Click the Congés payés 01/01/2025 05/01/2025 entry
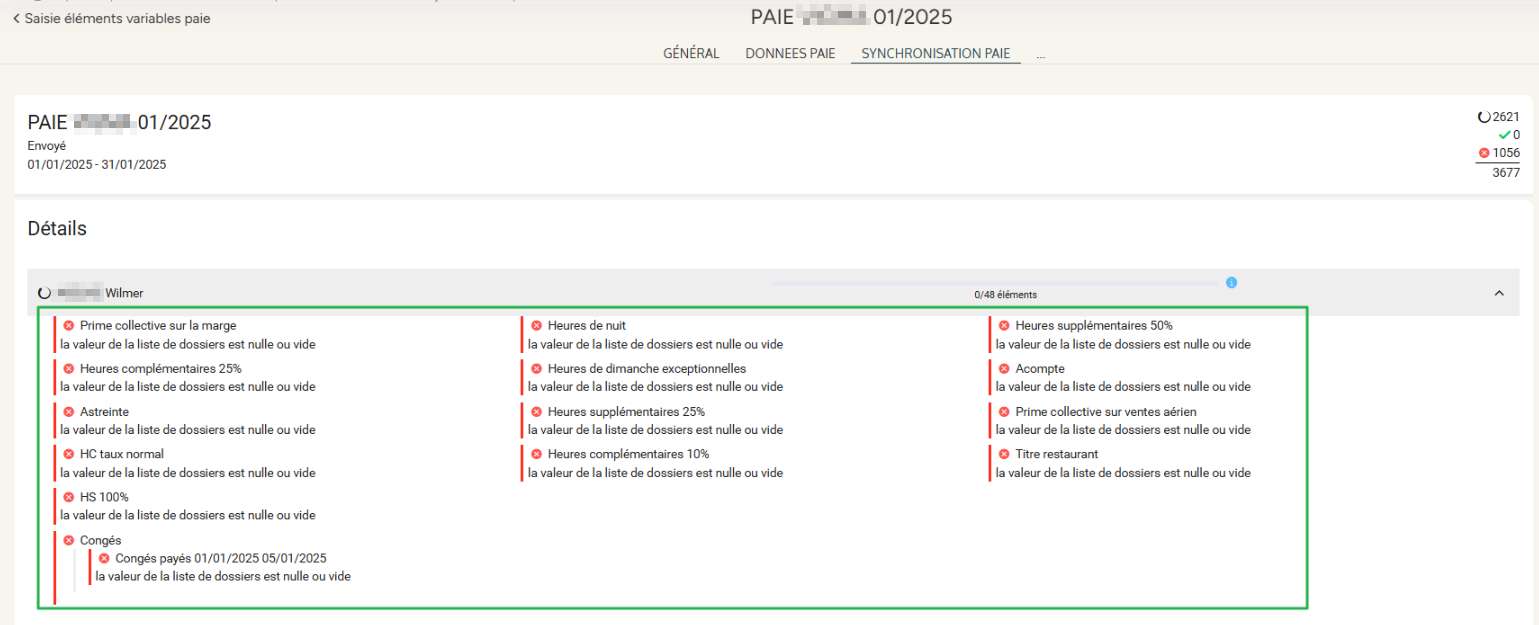 tap(220, 559)
